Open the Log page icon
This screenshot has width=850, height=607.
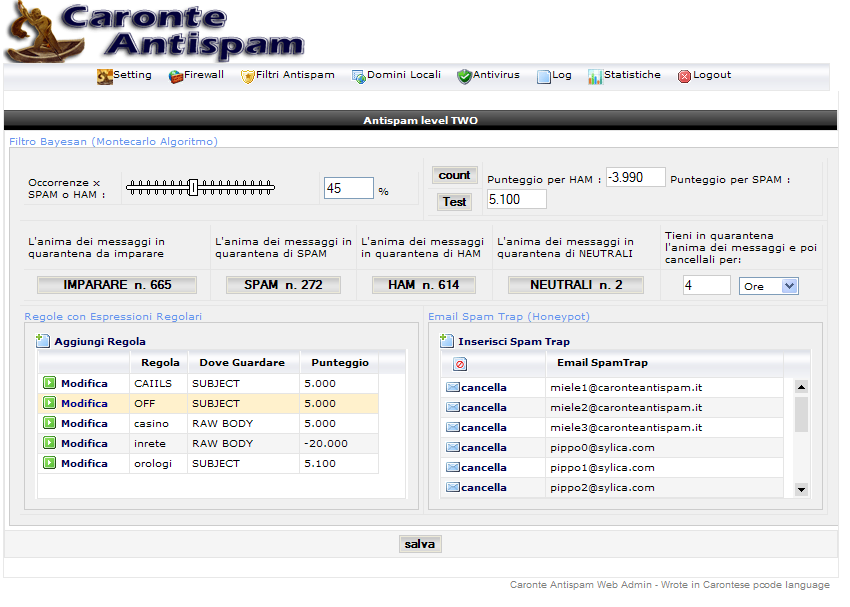[544, 76]
